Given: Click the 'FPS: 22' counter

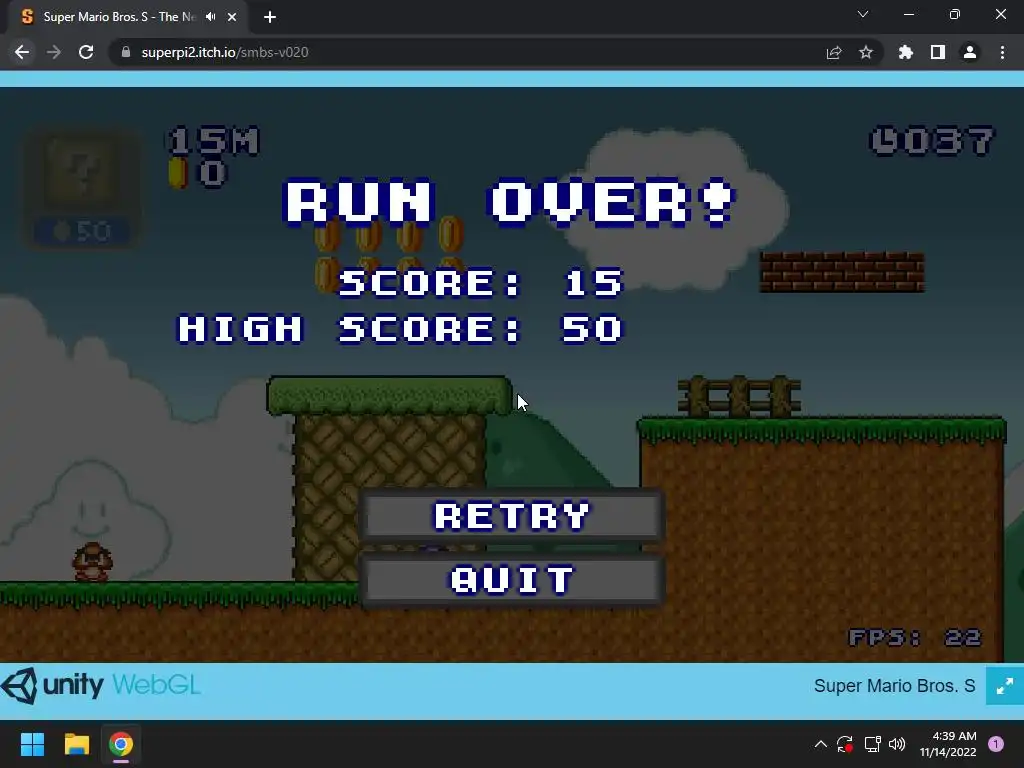Looking at the screenshot, I should [915, 637].
